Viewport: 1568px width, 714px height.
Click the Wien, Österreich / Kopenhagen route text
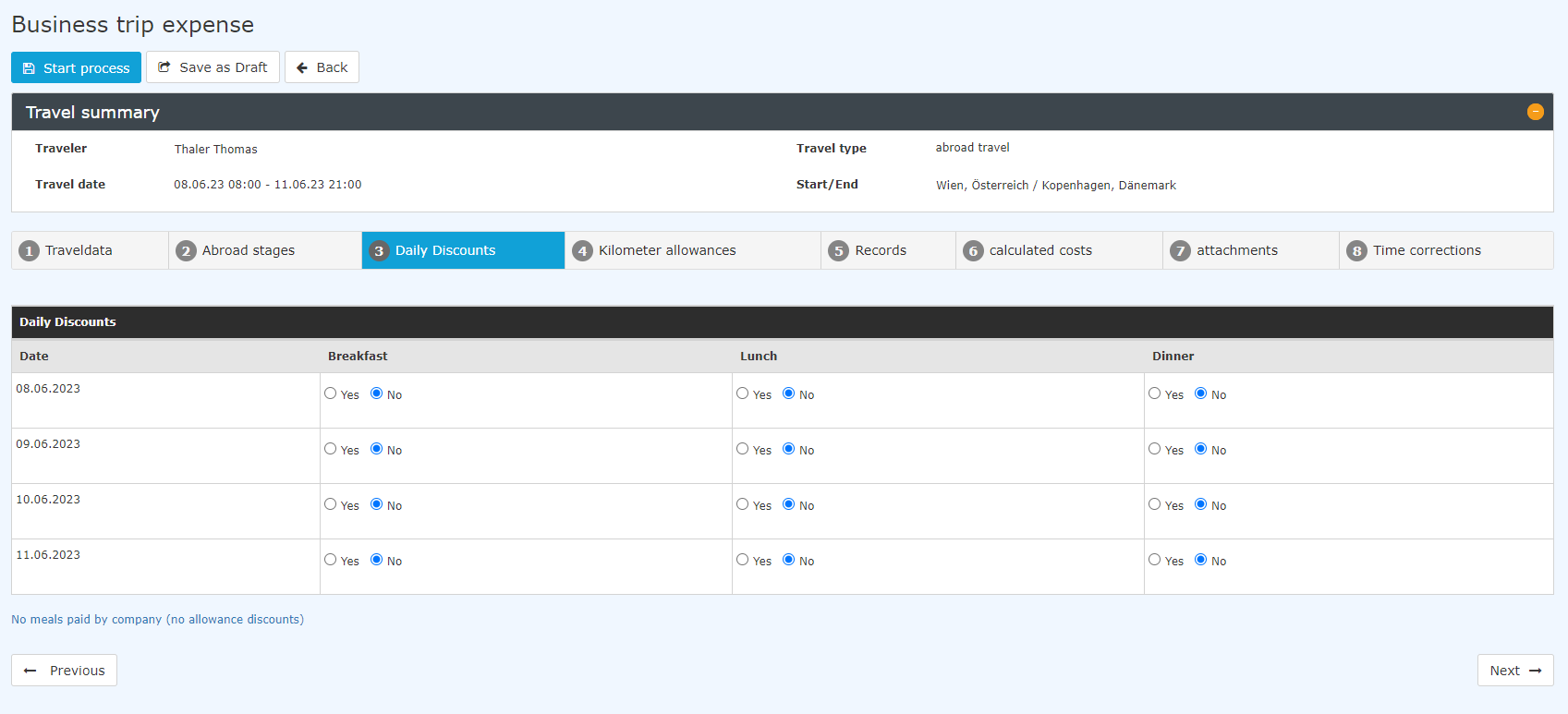1056,186
